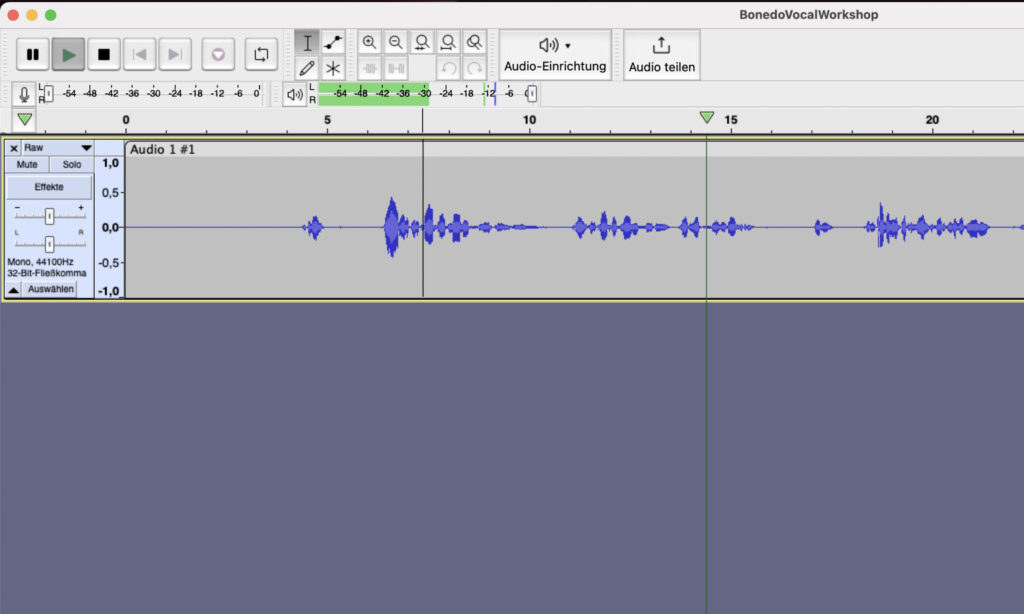Fit the selection to window width
The height and width of the screenshot is (614, 1024).
422,42
